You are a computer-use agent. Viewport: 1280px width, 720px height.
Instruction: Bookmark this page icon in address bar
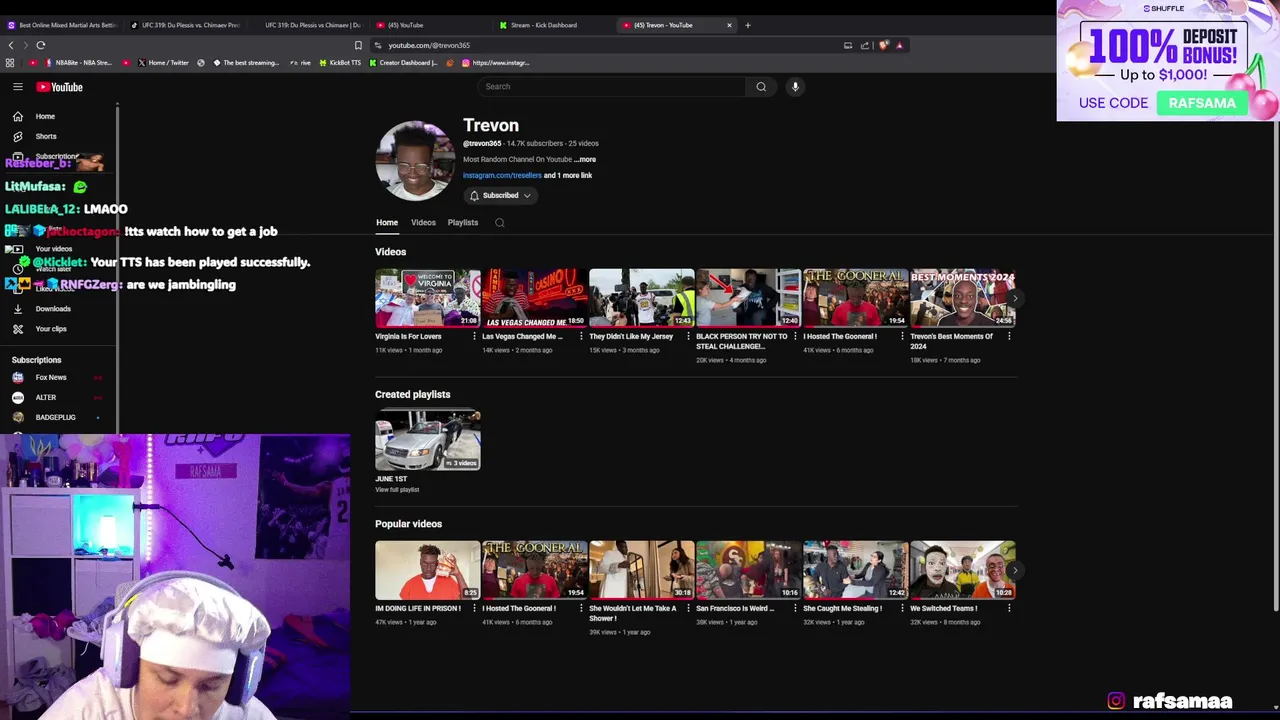coord(358,45)
